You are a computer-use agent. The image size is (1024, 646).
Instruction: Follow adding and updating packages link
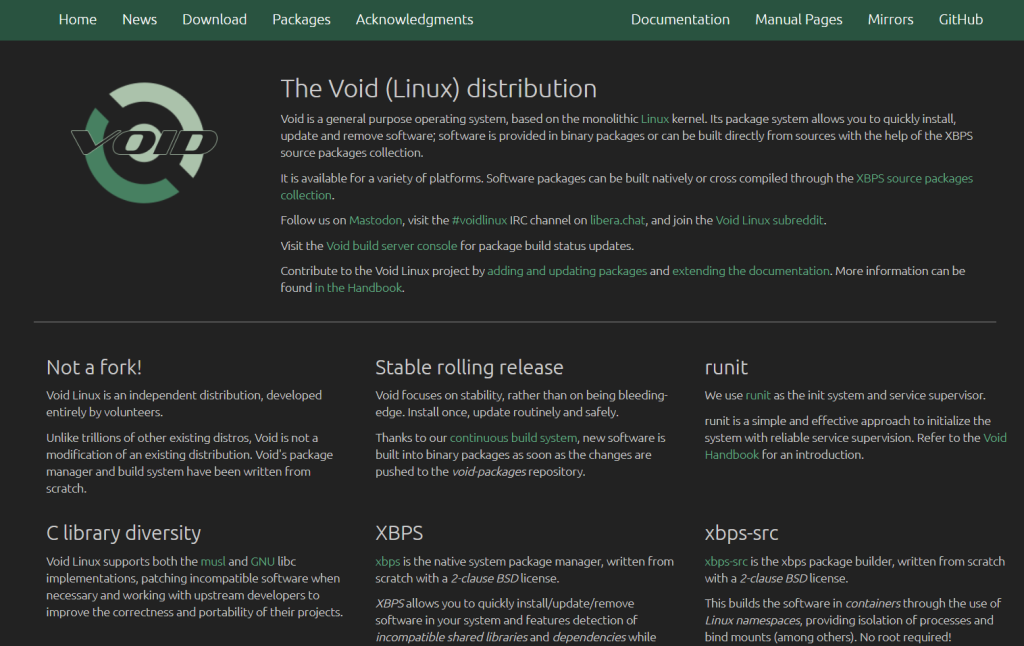tap(567, 271)
